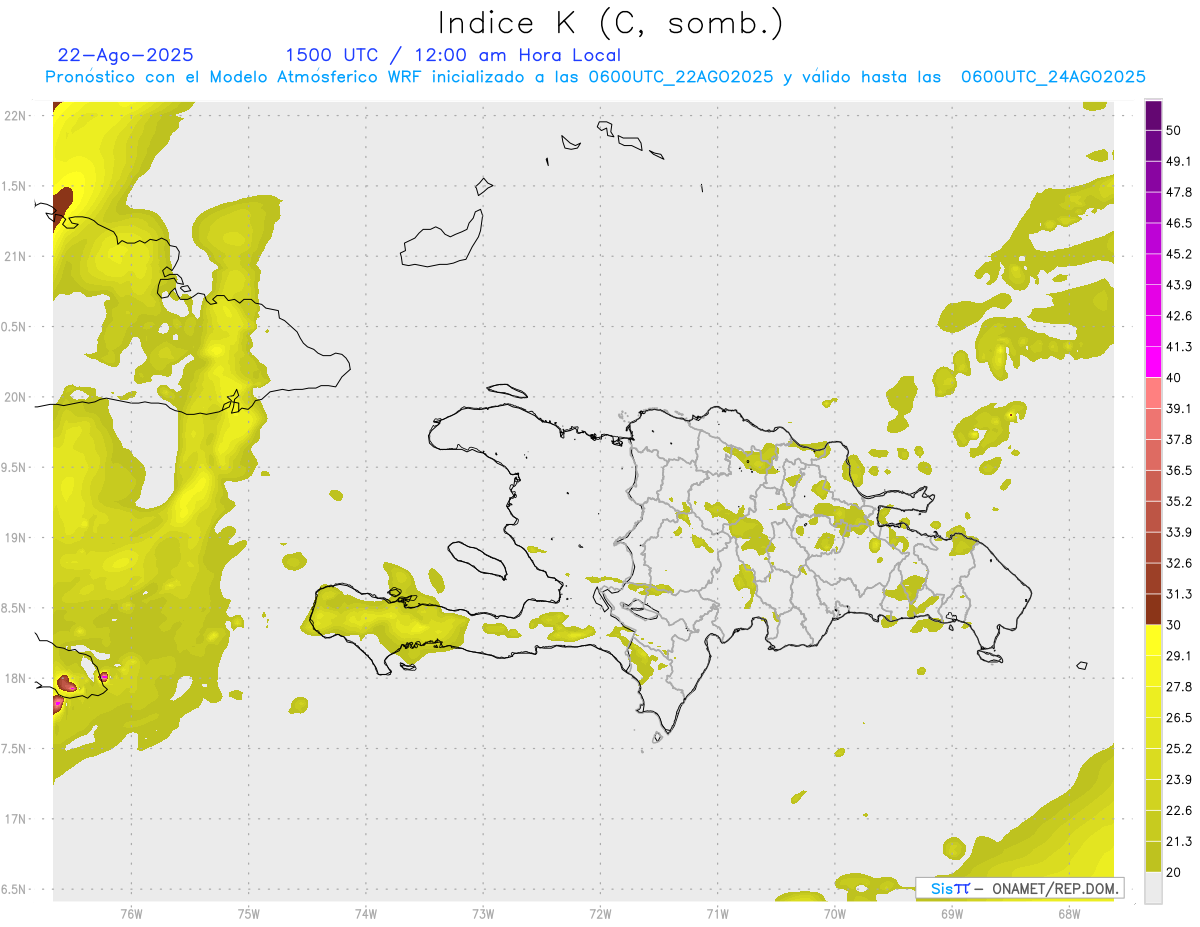Click the color scale value 39.1

coord(1180,409)
